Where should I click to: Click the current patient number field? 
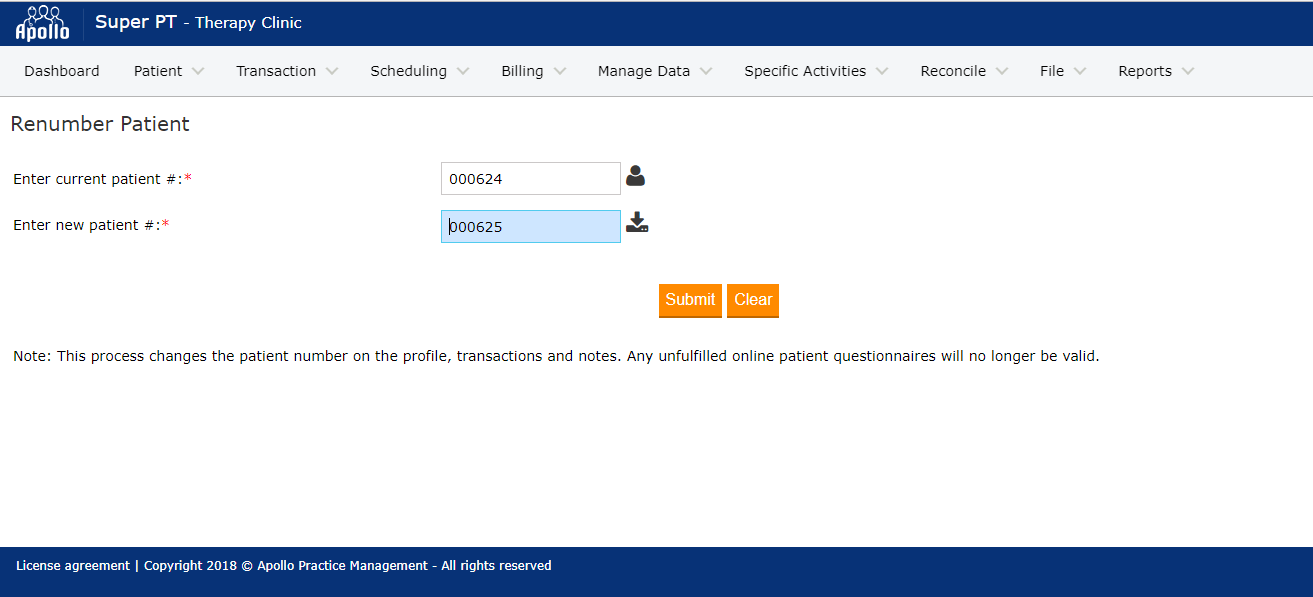[x=530, y=179]
